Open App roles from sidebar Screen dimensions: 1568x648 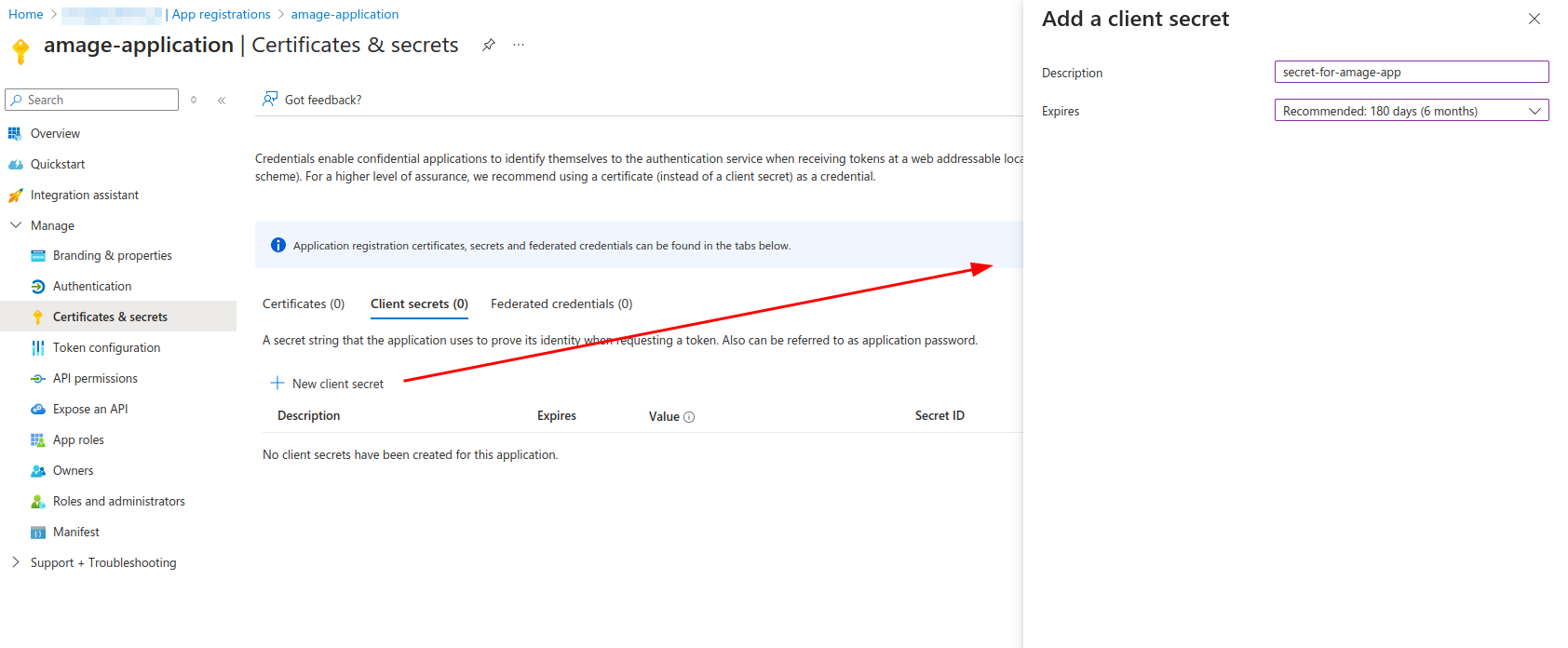point(78,439)
